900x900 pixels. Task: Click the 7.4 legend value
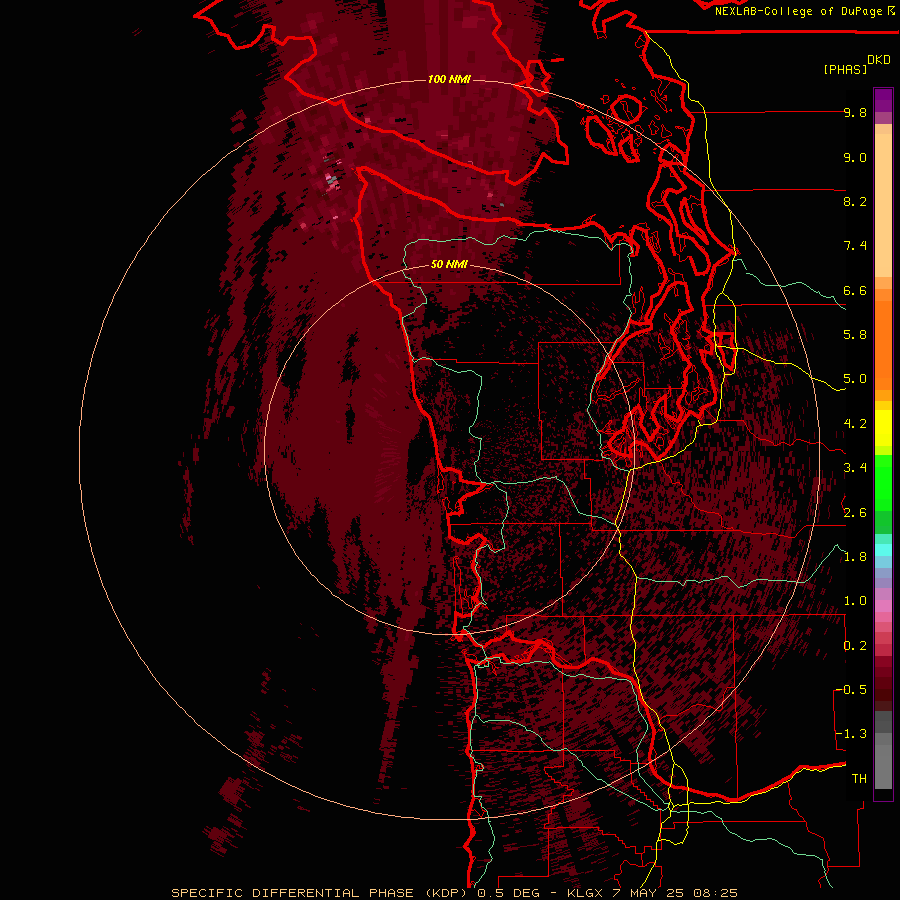(855, 246)
